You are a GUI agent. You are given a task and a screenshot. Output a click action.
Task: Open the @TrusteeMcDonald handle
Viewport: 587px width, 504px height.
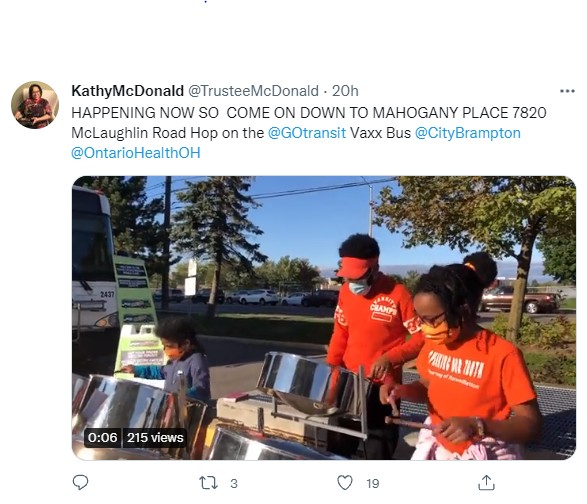click(x=253, y=91)
